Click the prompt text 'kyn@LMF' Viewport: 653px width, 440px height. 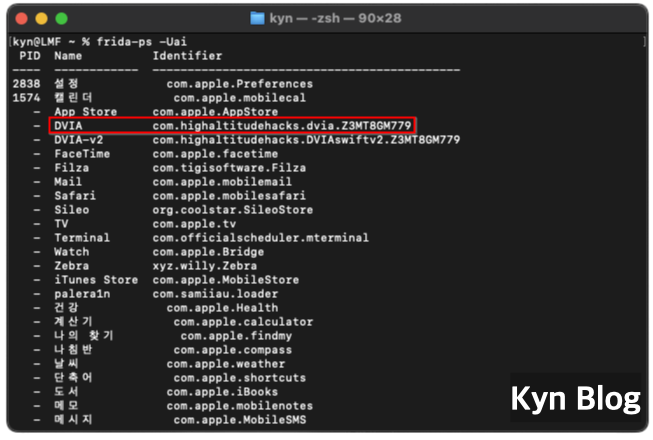point(37,42)
